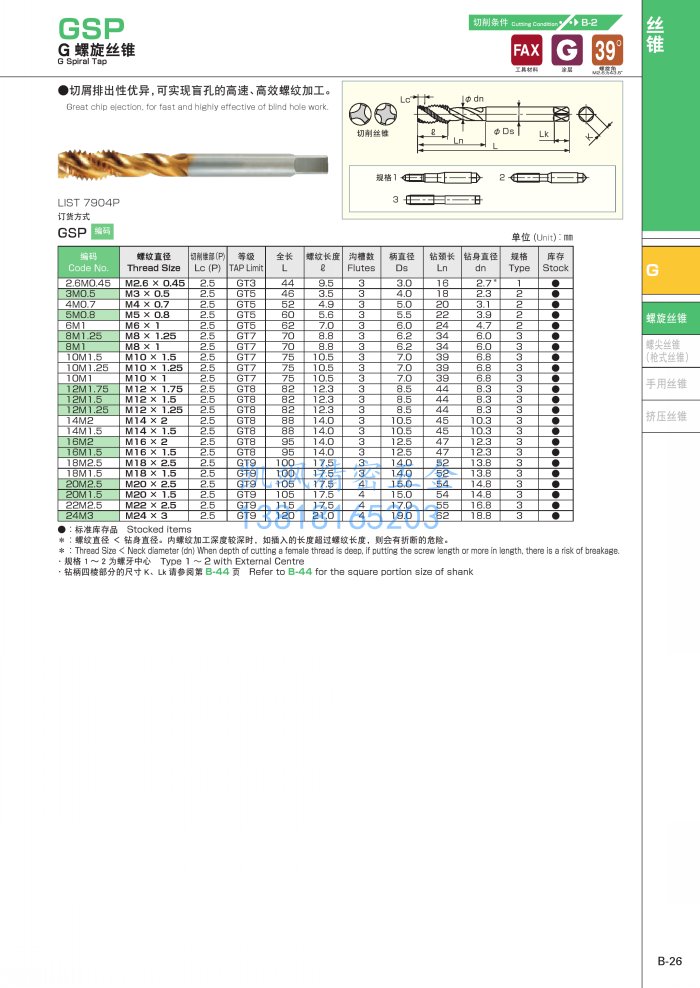This screenshot has width=700, height=988.
Task: Click the 'Stocked Items' legend text
Action: coord(159,529)
